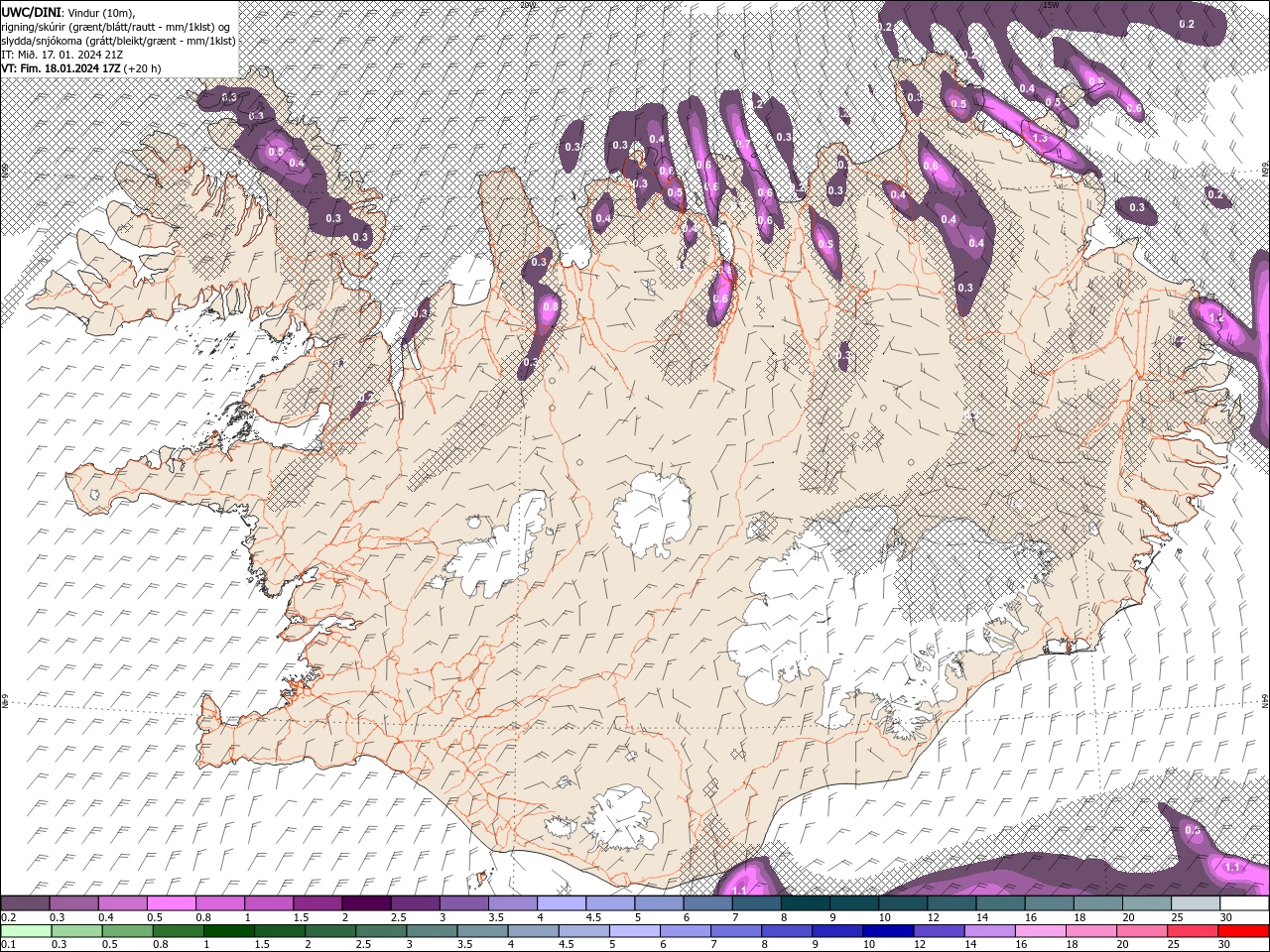Click the red swatch ending the bottom legend row
Image resolution: width=1270 pixels, height=952 pixels.
pos(1243,930)
